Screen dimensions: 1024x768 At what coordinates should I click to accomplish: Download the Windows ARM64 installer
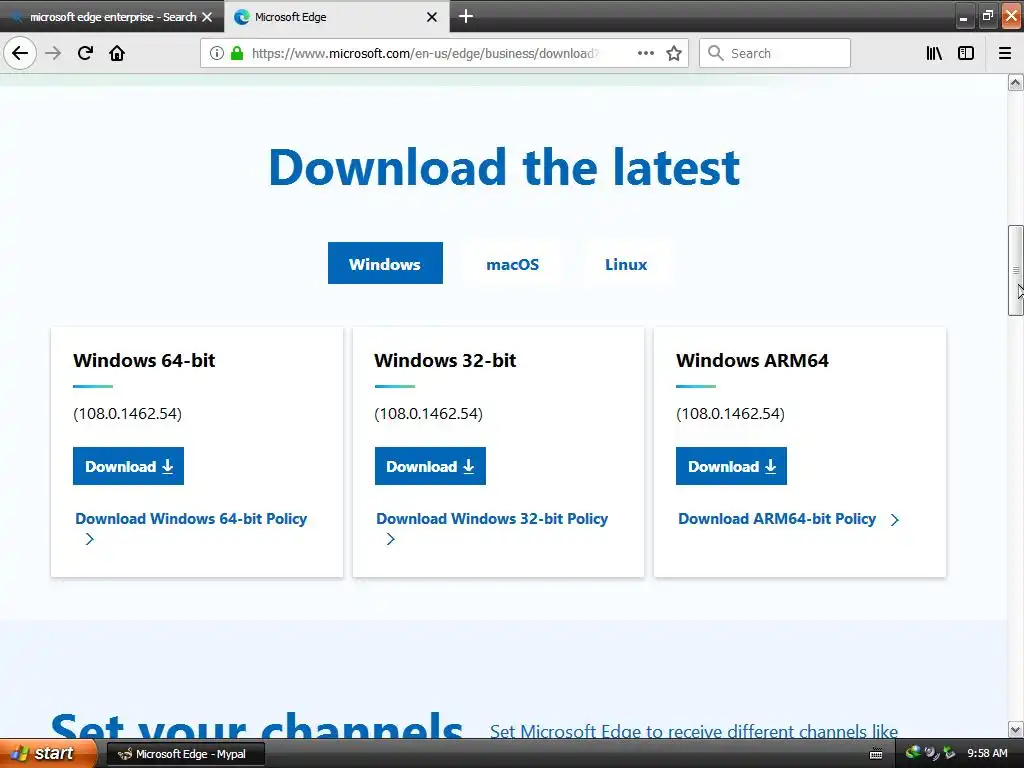tap(731, 466)
